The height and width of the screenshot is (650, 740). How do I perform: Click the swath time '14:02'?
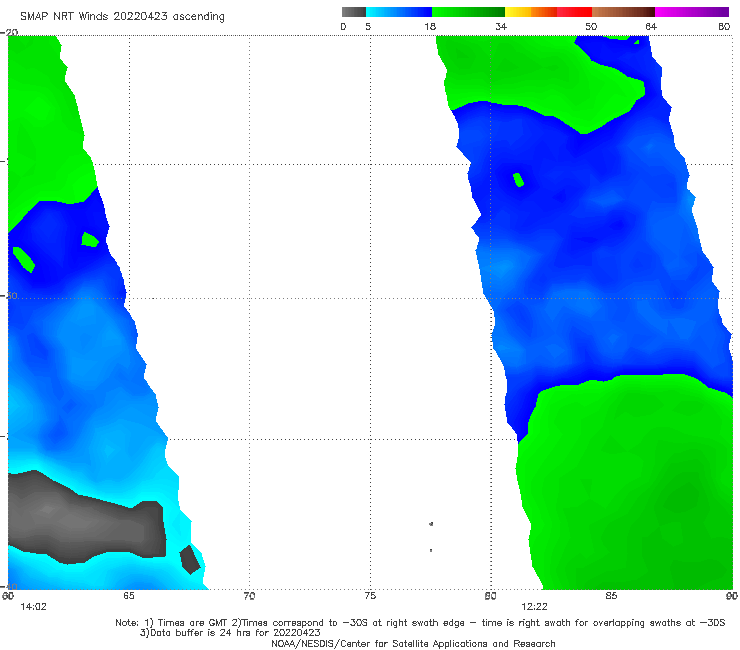pos(34,607)
